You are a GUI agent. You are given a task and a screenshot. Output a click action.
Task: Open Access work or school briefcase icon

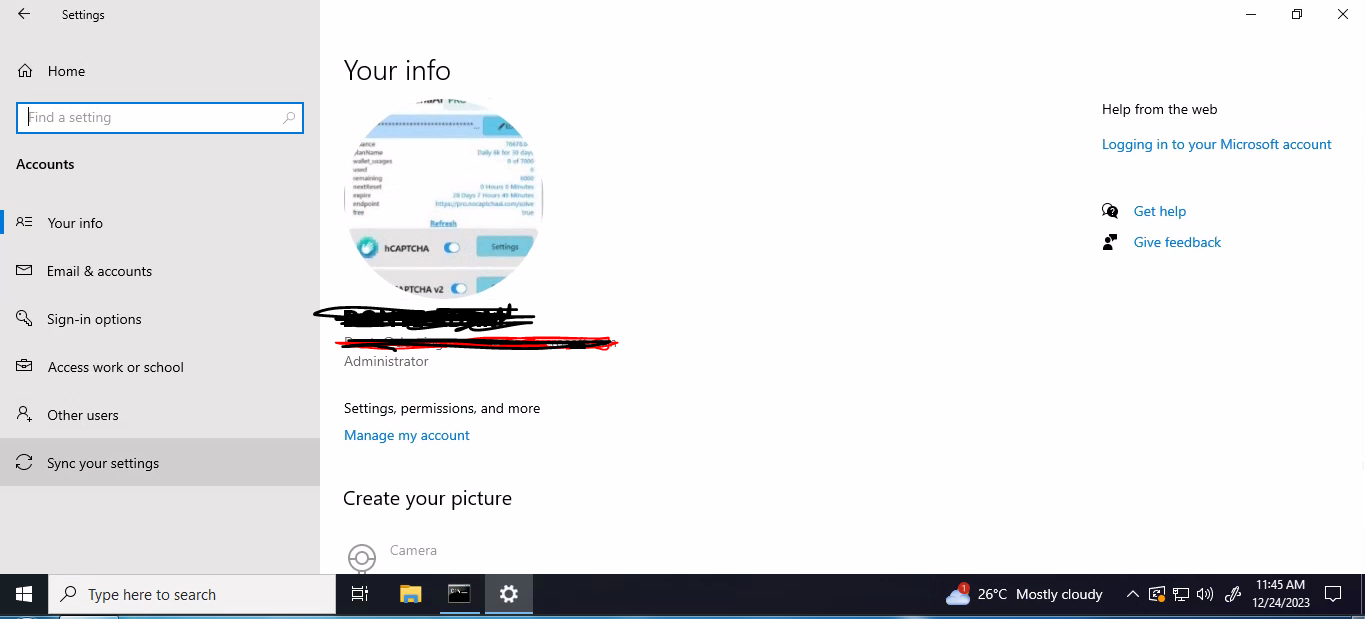click(x=23, y=366)
